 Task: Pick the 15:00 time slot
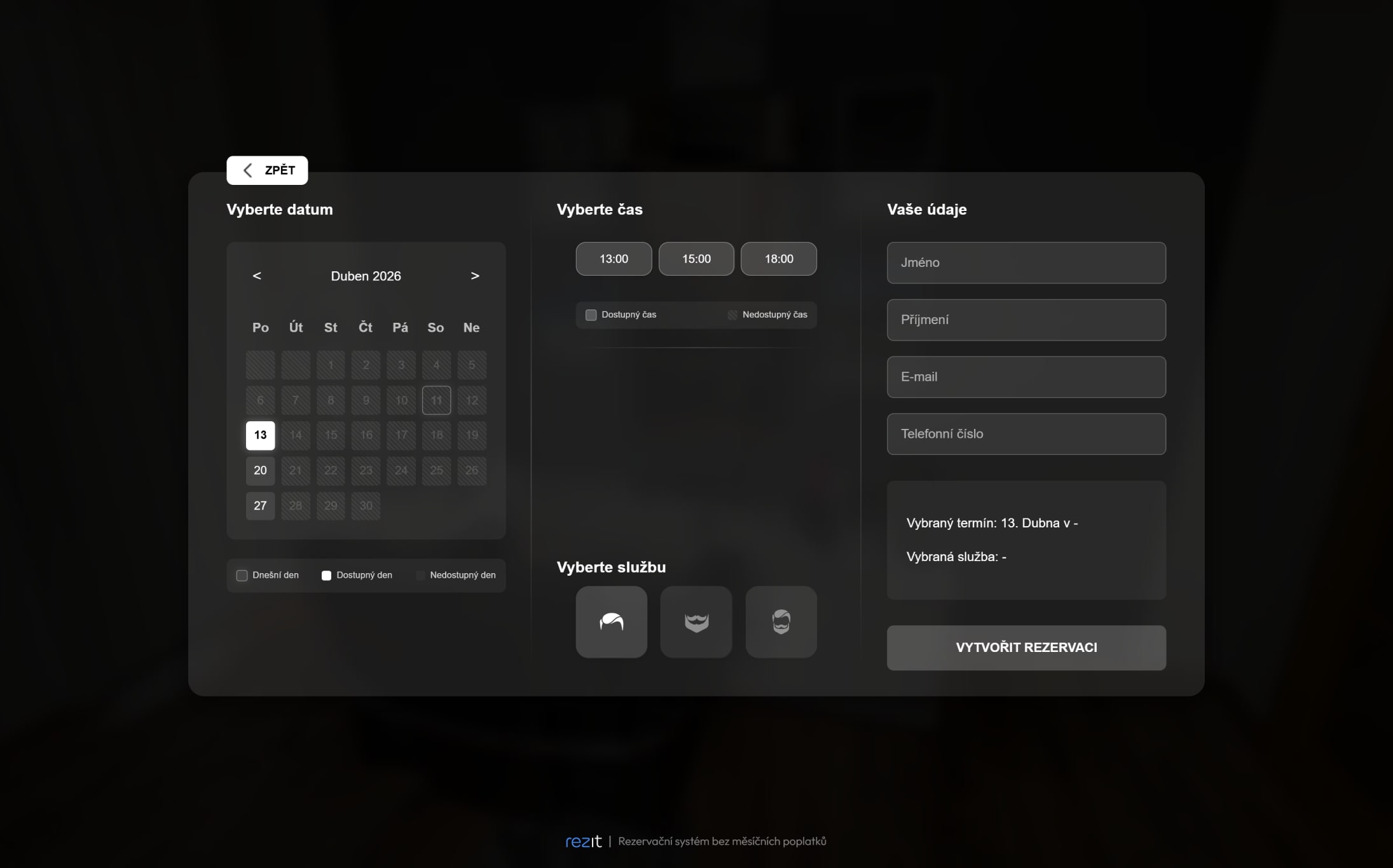[696, 259]
